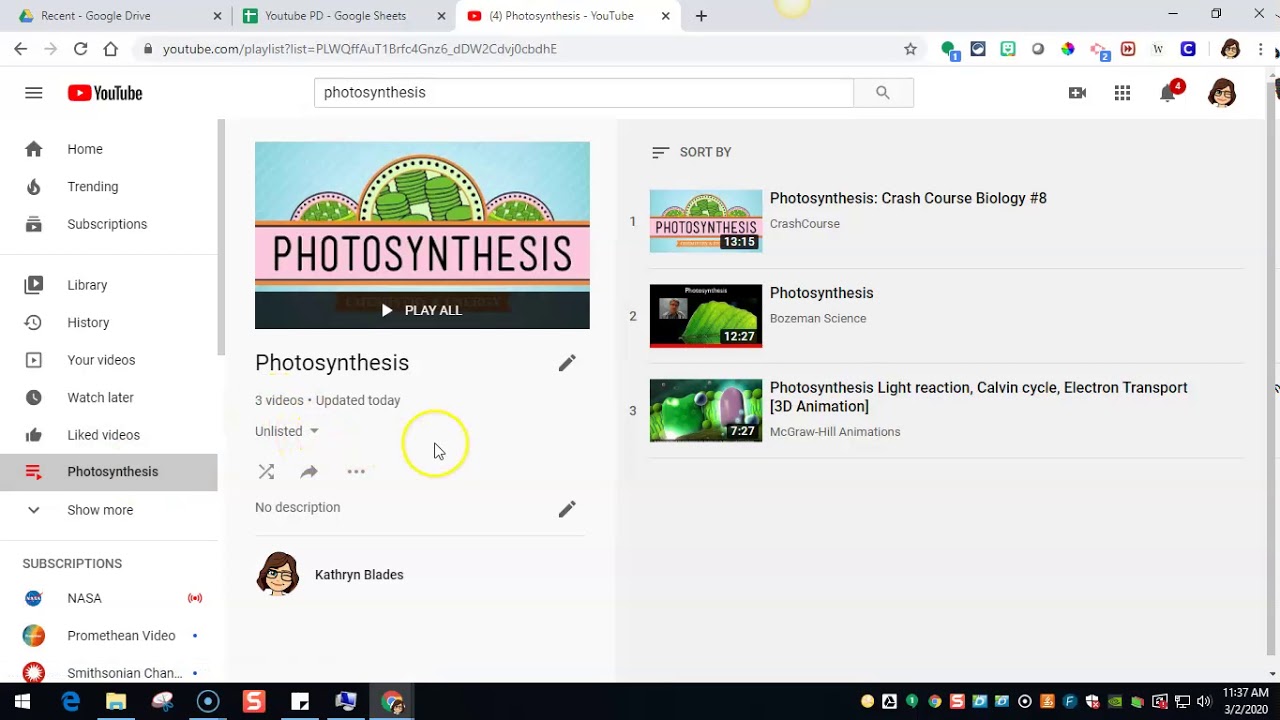1280x720 pixels.
Task: Open the Sort By control
Action: 692,152
